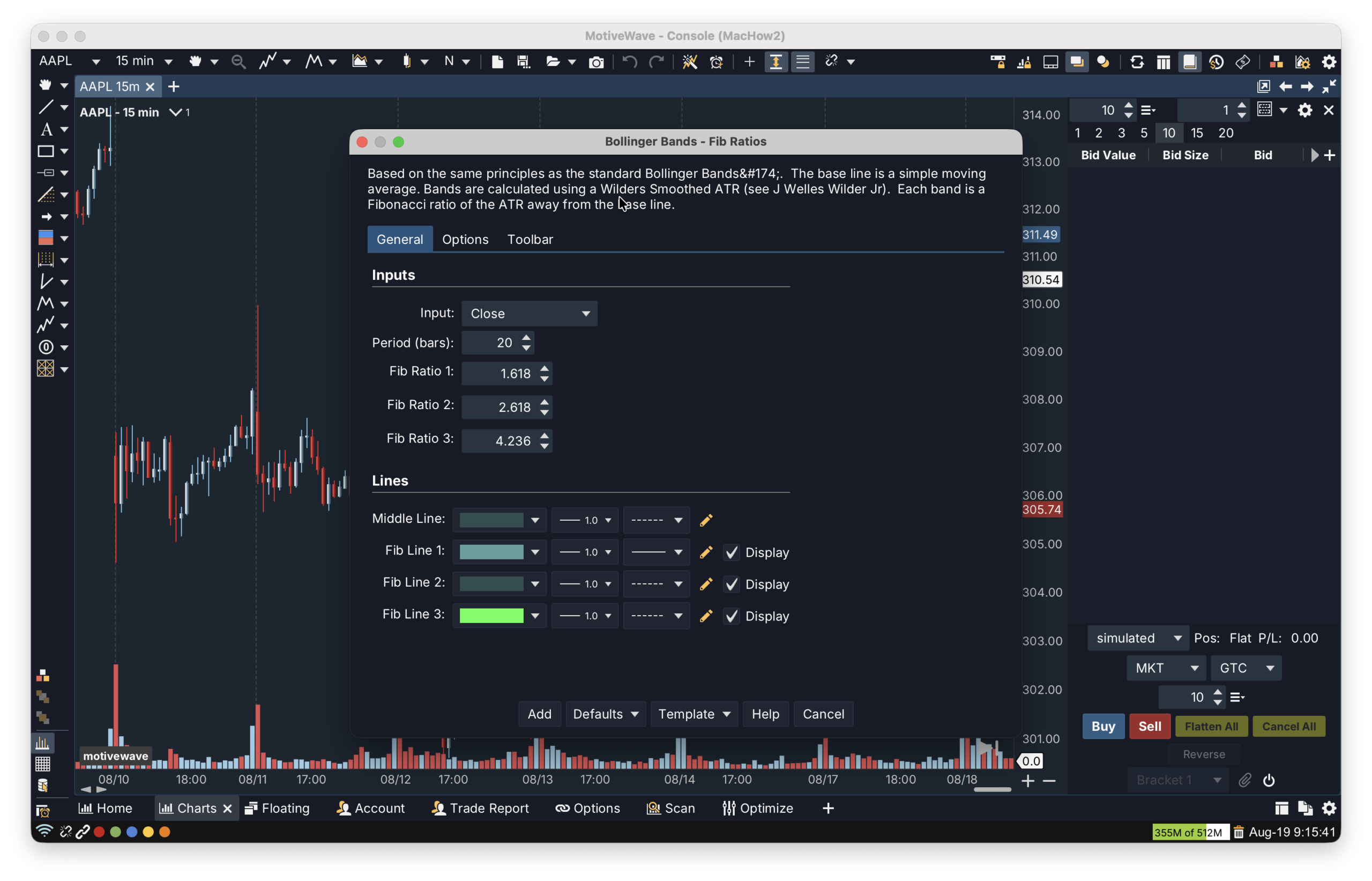Click the zoom in plus on time axis
Image resolution: width=1372 pixels, height=881 pixels.
coord(1028,781)
